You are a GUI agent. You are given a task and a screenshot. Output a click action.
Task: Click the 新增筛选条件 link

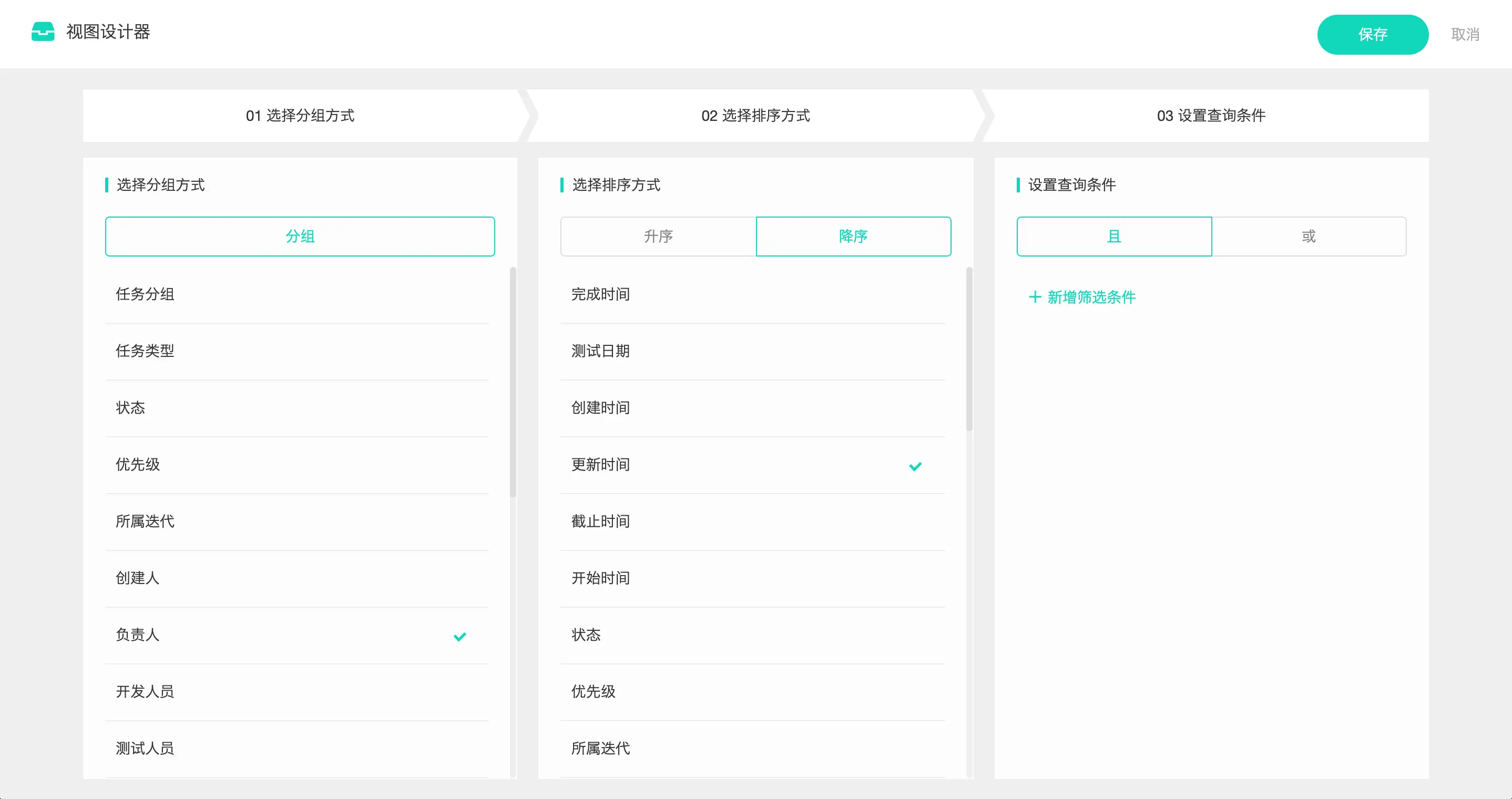[x=1090, y=297]
